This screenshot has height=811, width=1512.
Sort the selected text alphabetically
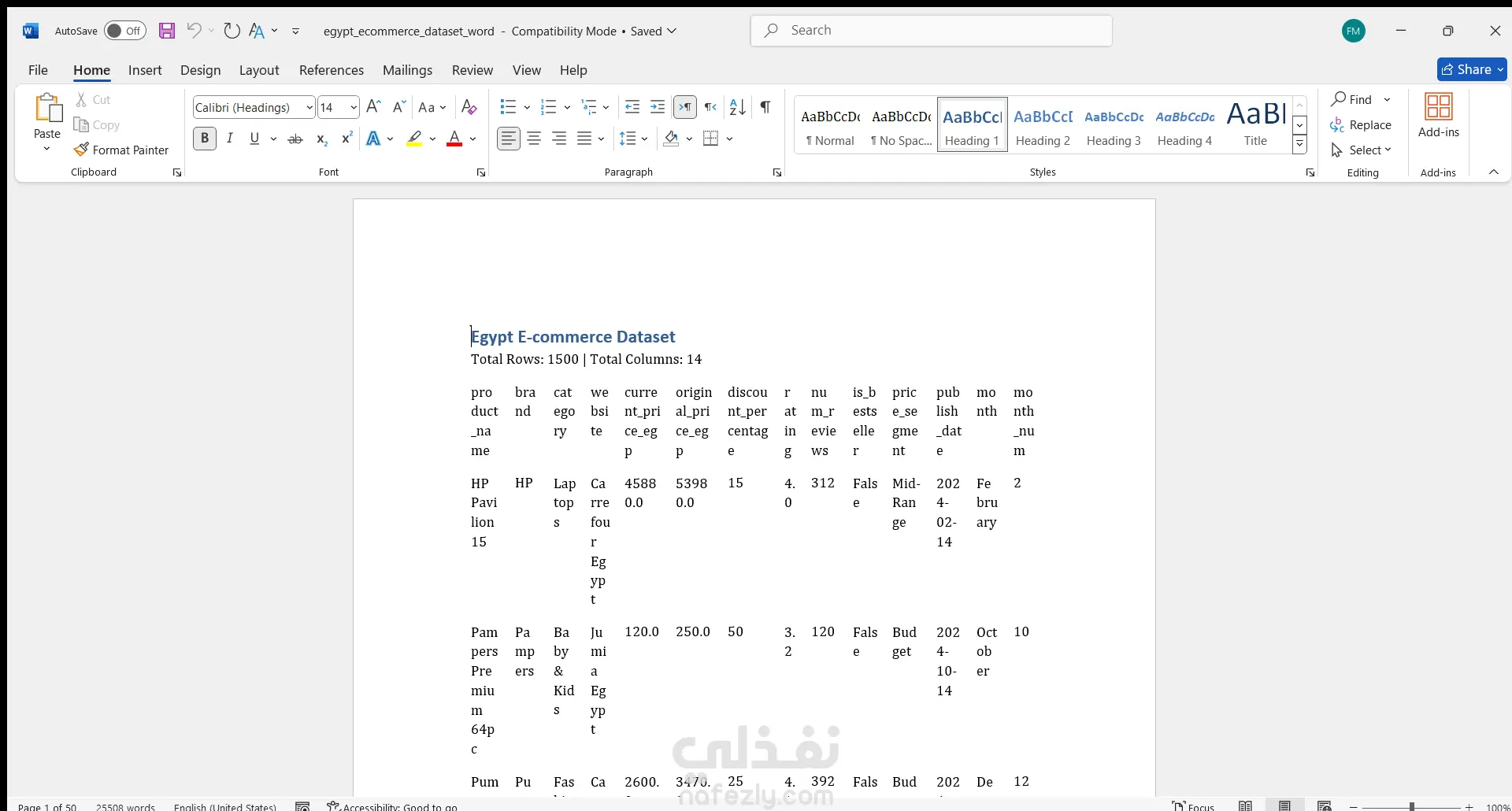coord(738,107)
